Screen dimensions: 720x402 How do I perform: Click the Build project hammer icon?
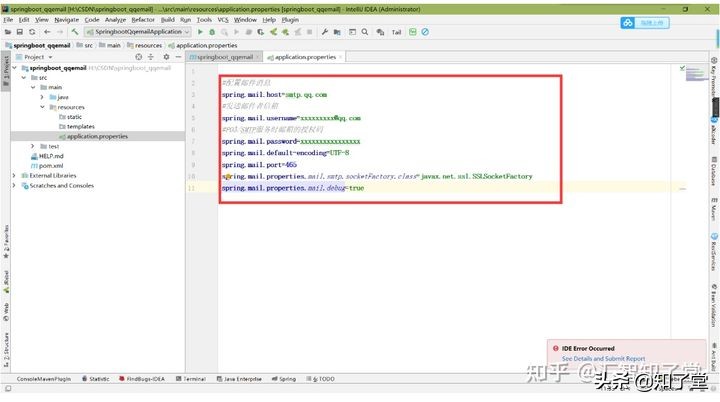75,32
